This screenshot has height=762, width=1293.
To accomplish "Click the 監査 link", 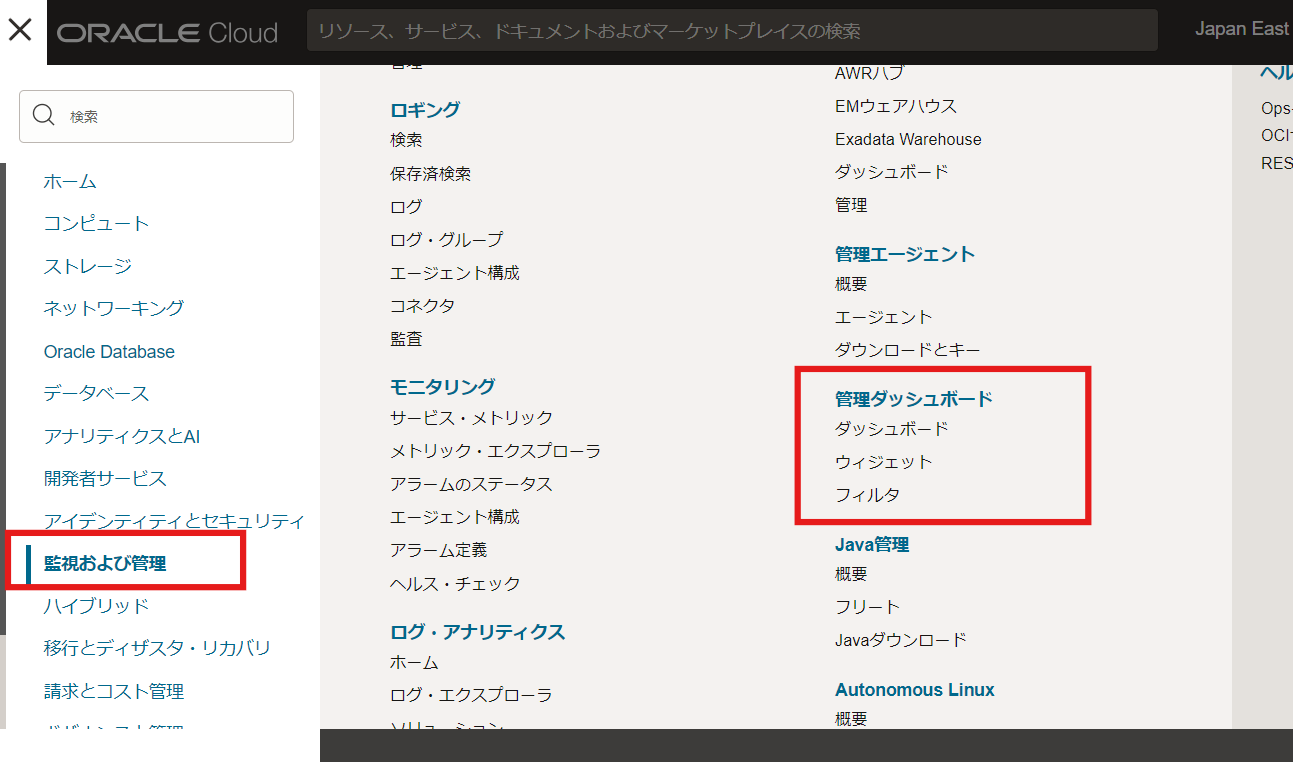I will (x=406, y=339).
